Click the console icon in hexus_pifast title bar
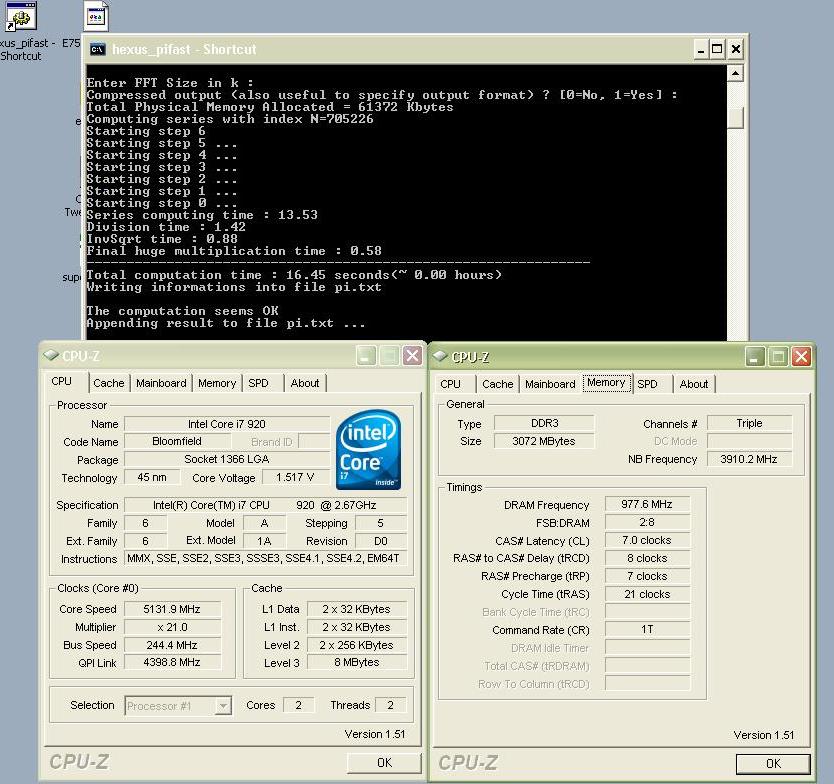Screen dimensions: 834x784 (97, 49)
